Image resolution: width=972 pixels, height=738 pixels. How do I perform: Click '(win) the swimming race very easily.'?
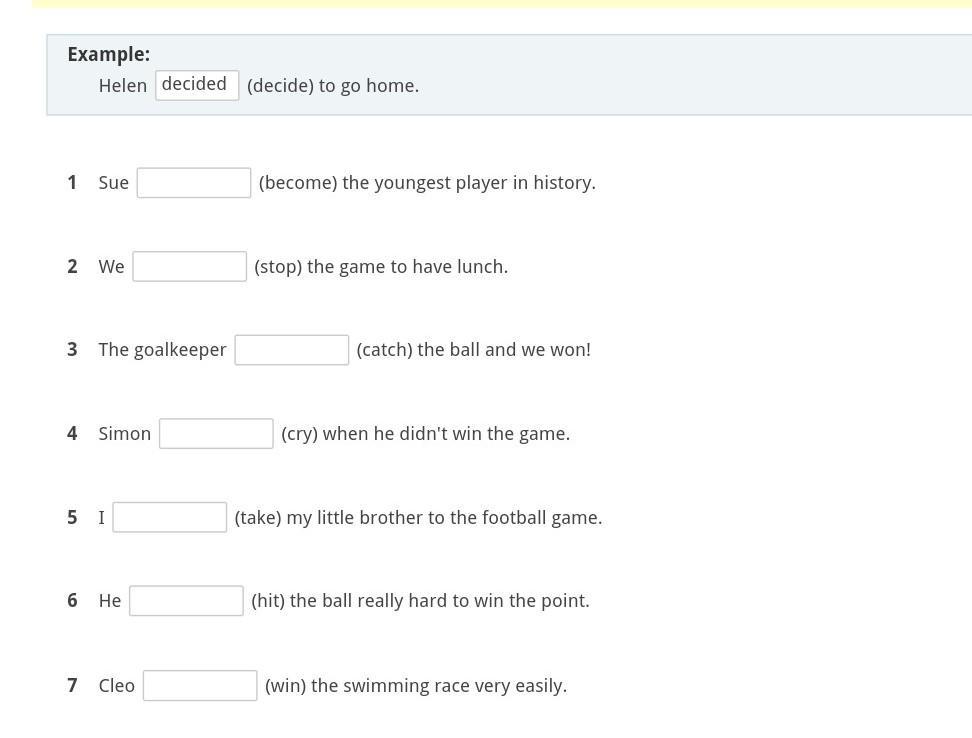[x=415, y=686]
